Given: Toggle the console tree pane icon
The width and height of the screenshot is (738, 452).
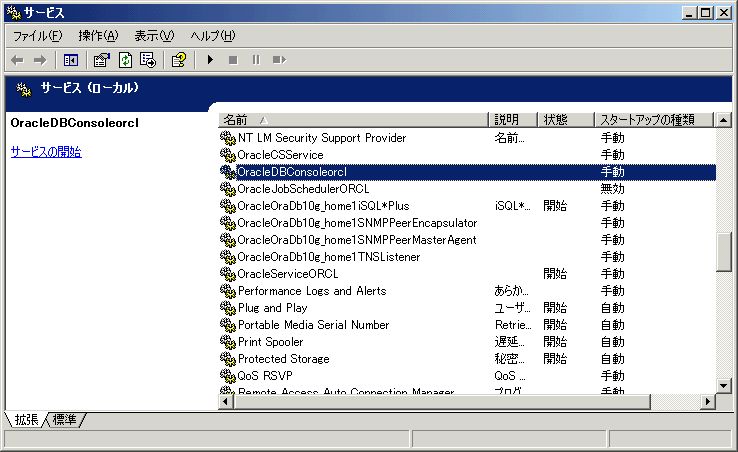Looking at the screenshot, I should pyautogui.click(x=71, y=60).
